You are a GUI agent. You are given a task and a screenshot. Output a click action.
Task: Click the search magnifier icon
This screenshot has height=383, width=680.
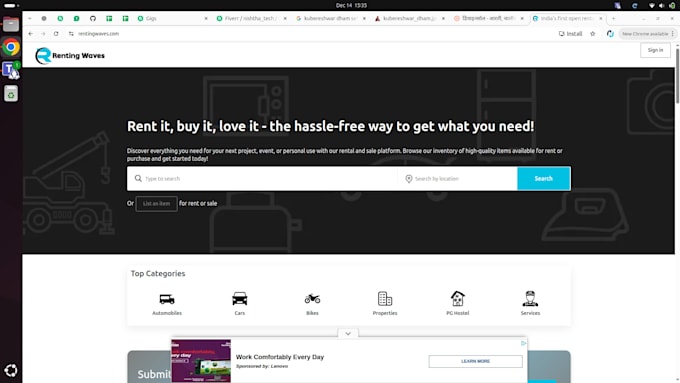(x=138, y=178)
